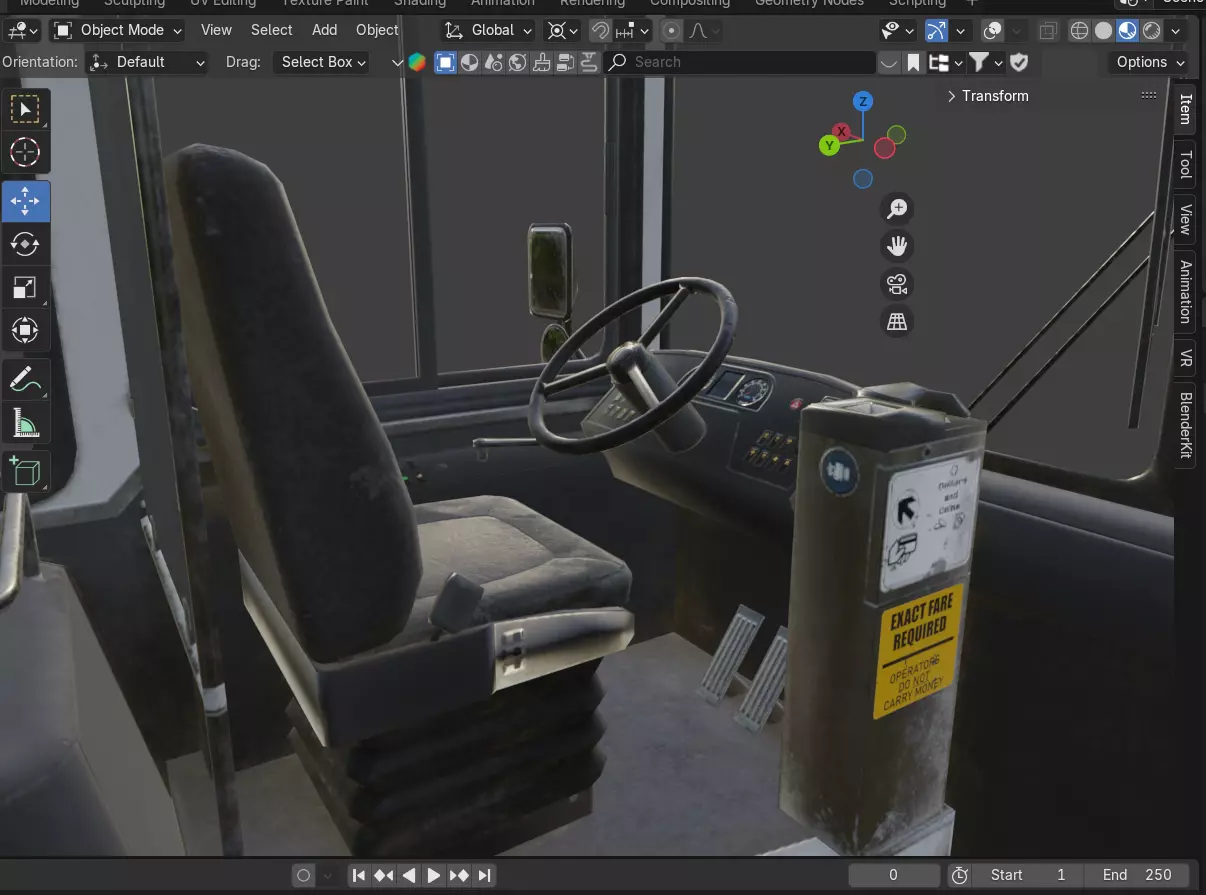Select the Measure ruler tool
The width and height of the screenshot is (1206, 895).
25,423
